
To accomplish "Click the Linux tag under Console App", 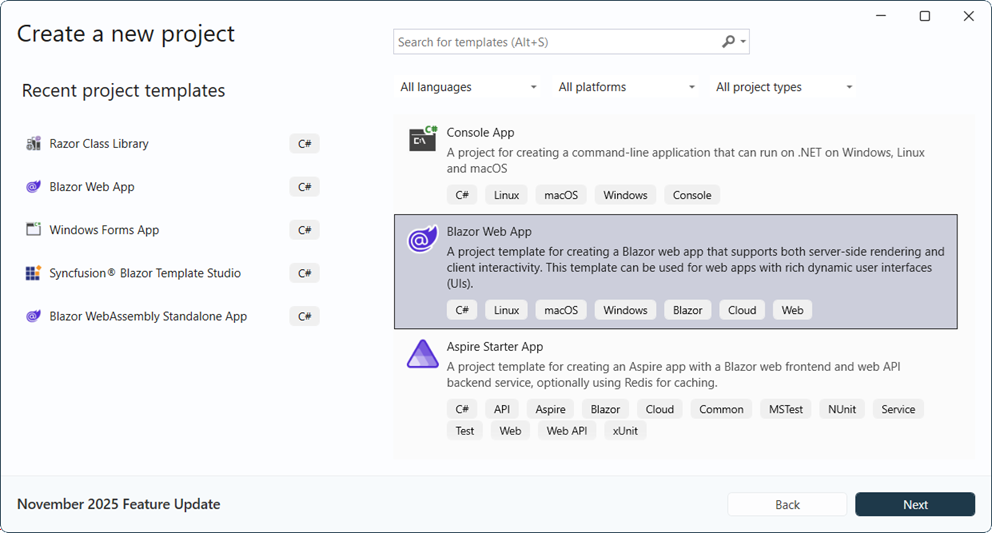I will (x=506, y=195).
